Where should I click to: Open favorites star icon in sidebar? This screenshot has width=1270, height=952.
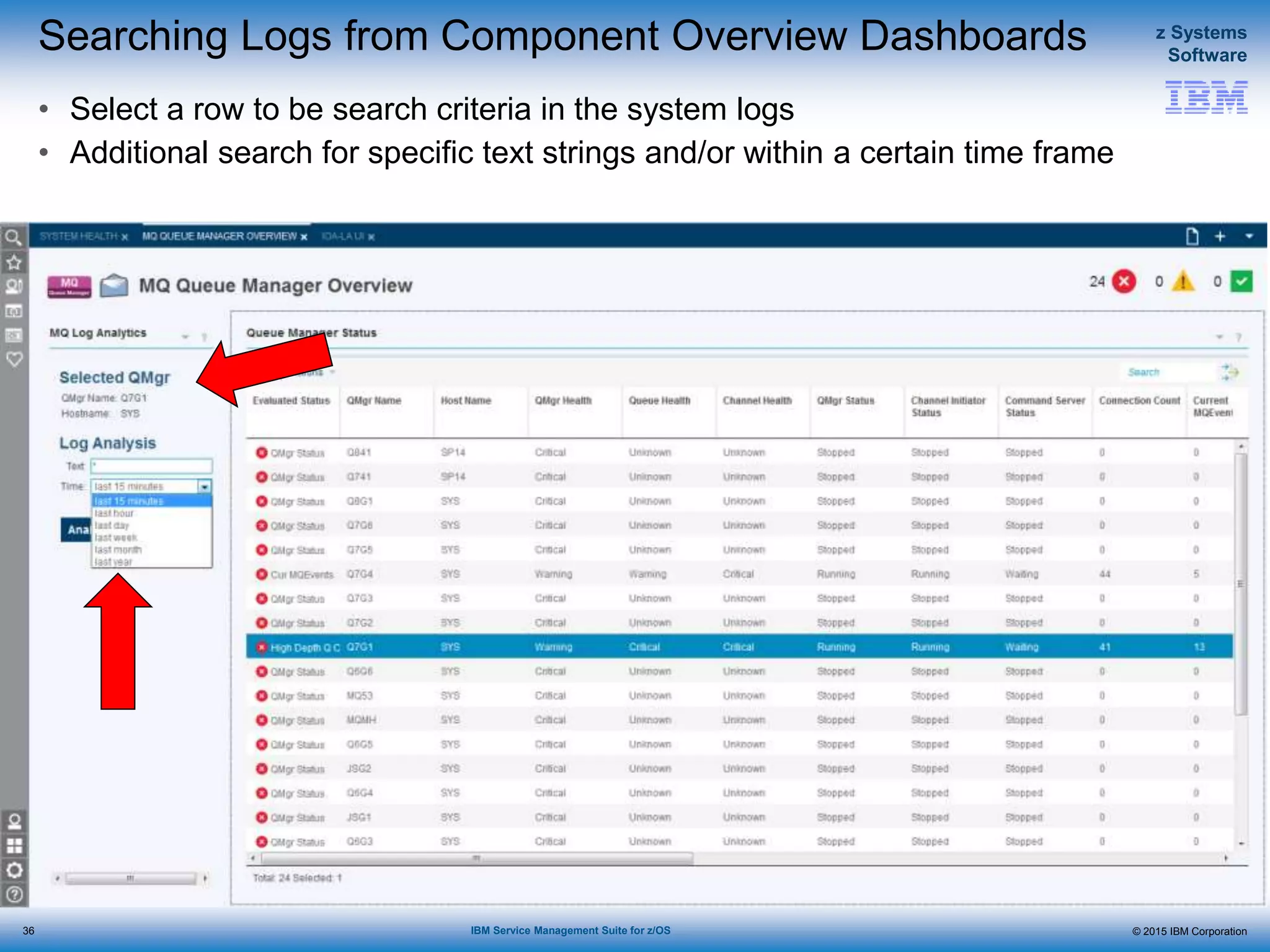14,263
